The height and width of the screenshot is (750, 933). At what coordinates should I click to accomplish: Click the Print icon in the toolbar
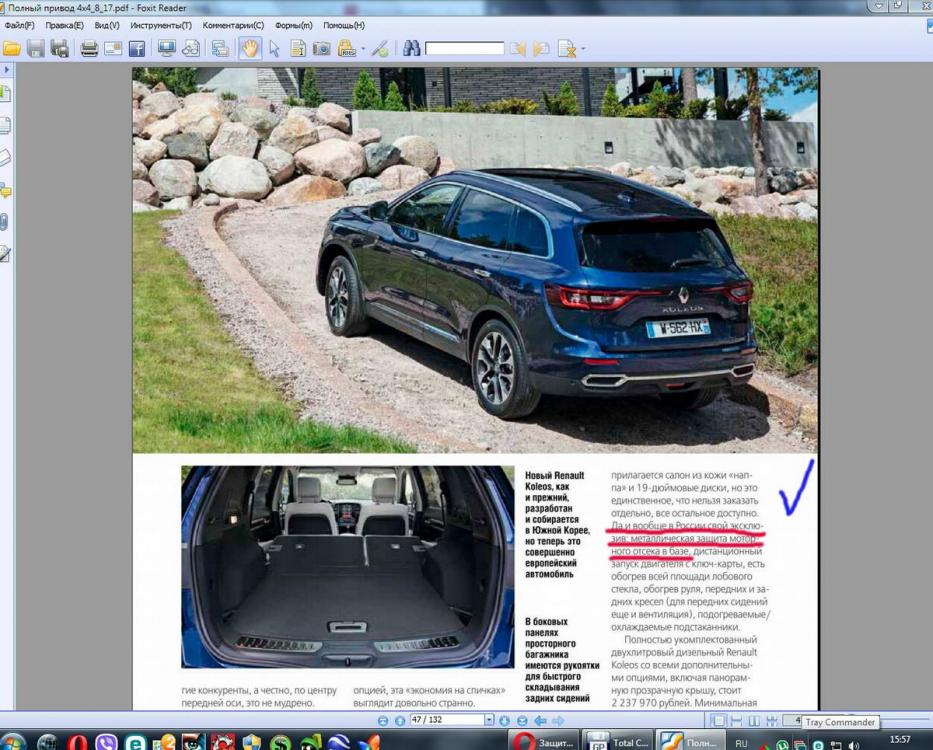coord(89,49)
